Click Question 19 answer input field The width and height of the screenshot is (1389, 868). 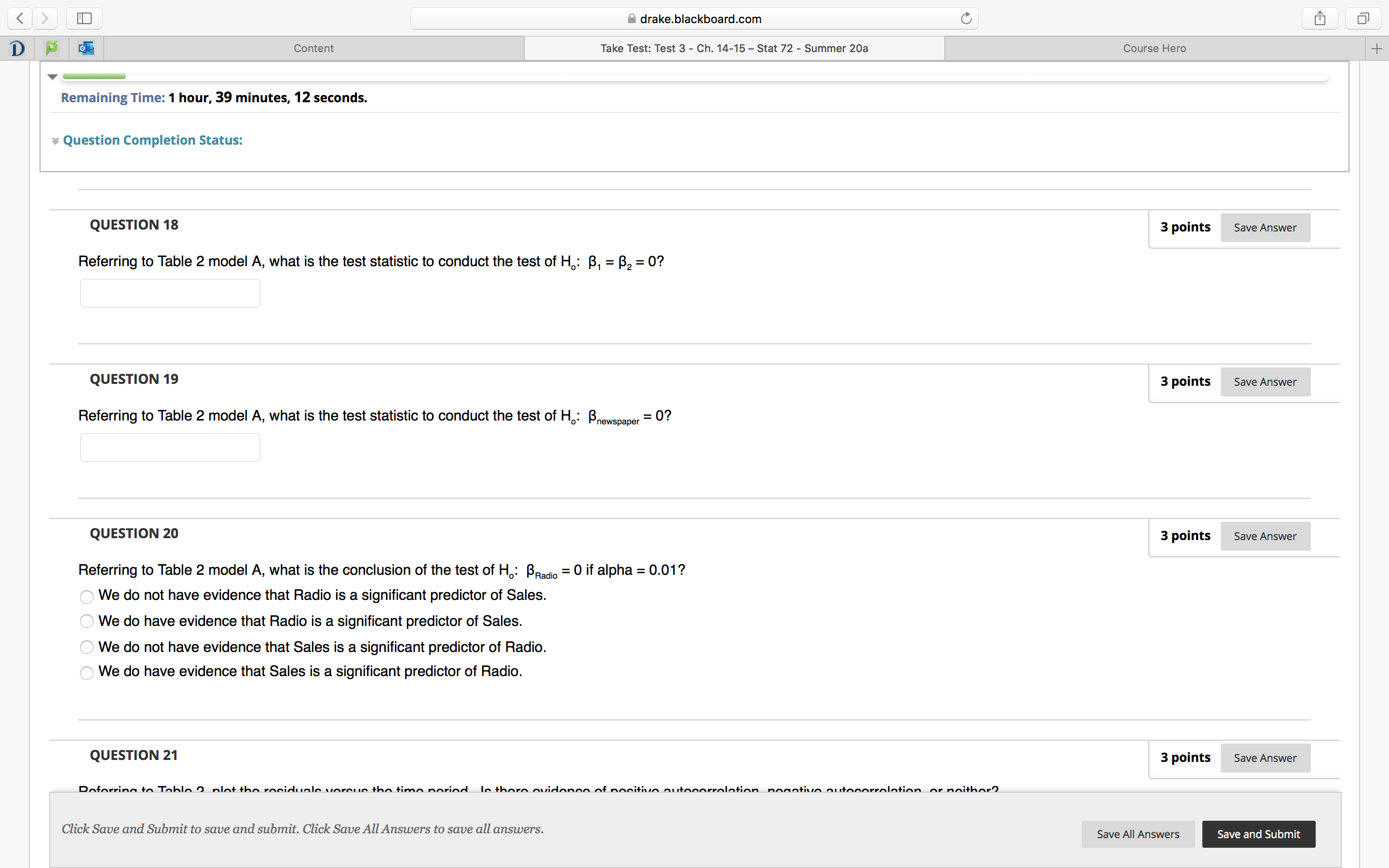(x=170, y=447)
